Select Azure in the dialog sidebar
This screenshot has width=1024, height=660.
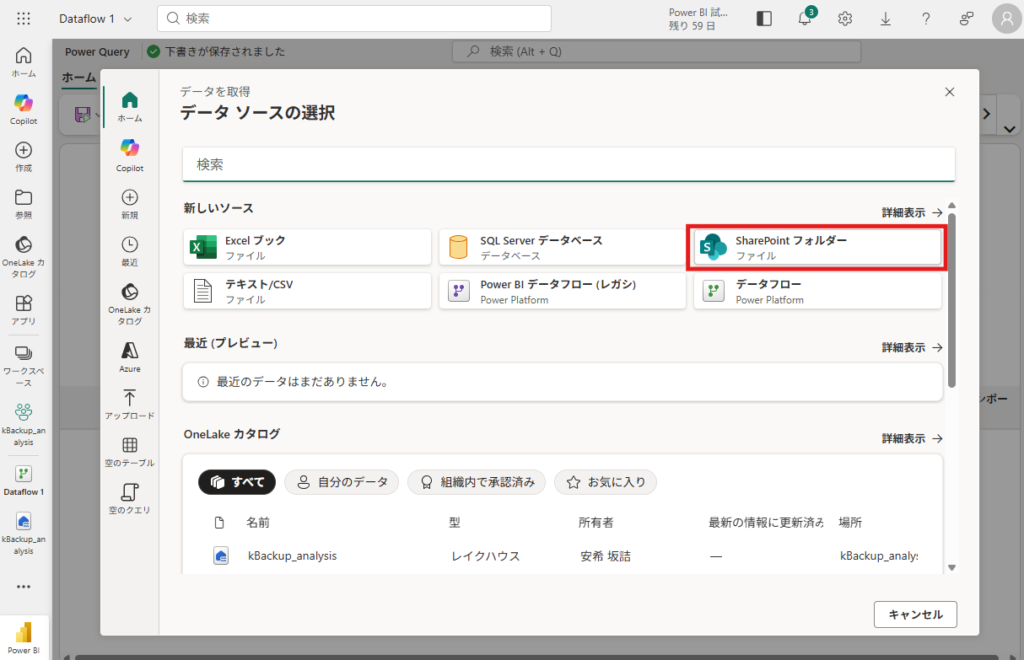[x=130, y=356]
